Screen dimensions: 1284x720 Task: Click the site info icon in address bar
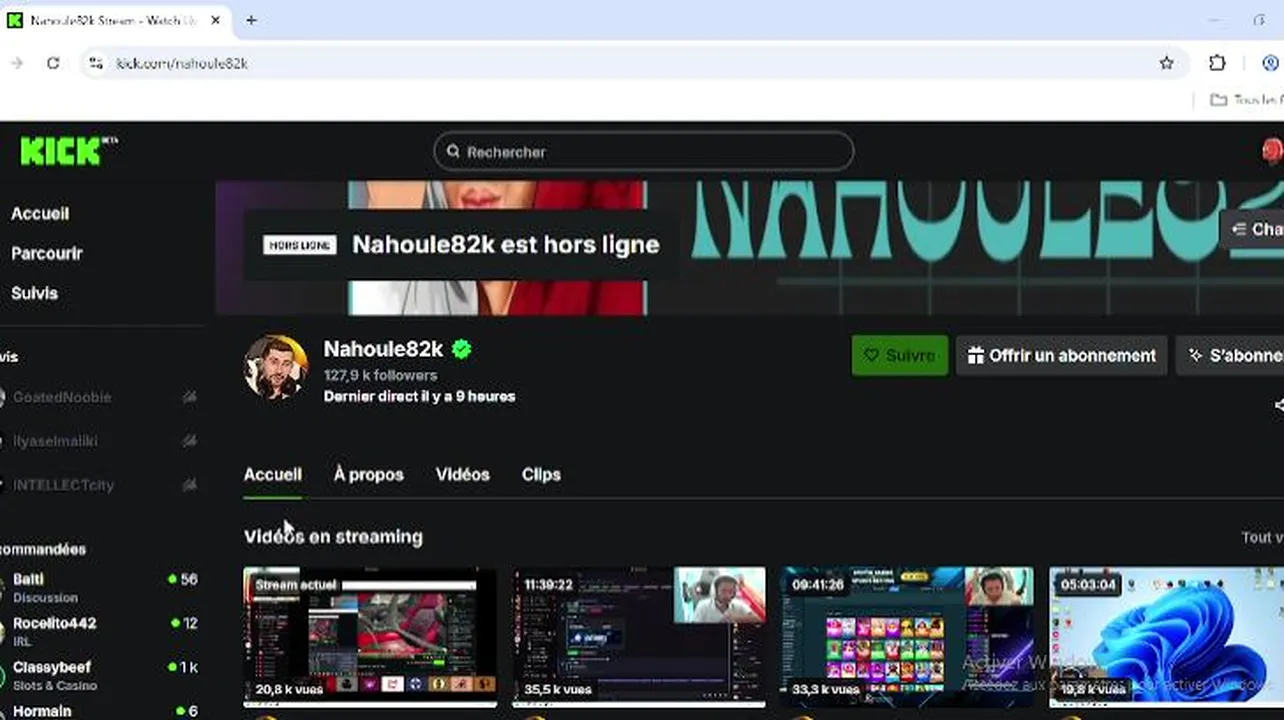(95, 63)
